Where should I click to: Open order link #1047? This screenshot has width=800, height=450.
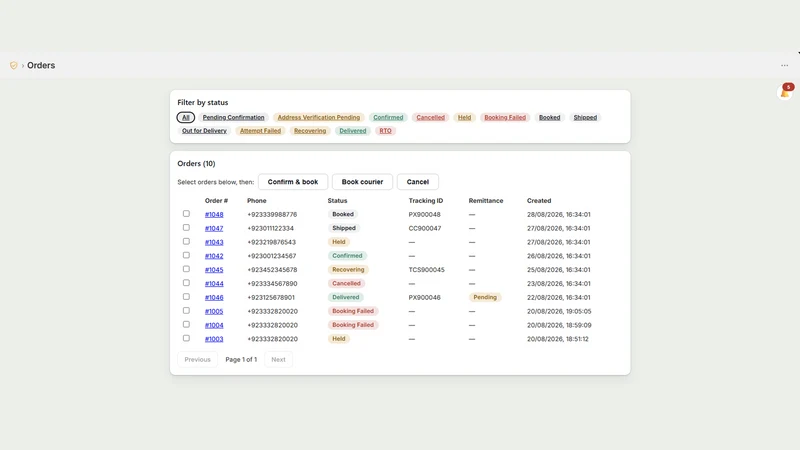pos(214,228)
